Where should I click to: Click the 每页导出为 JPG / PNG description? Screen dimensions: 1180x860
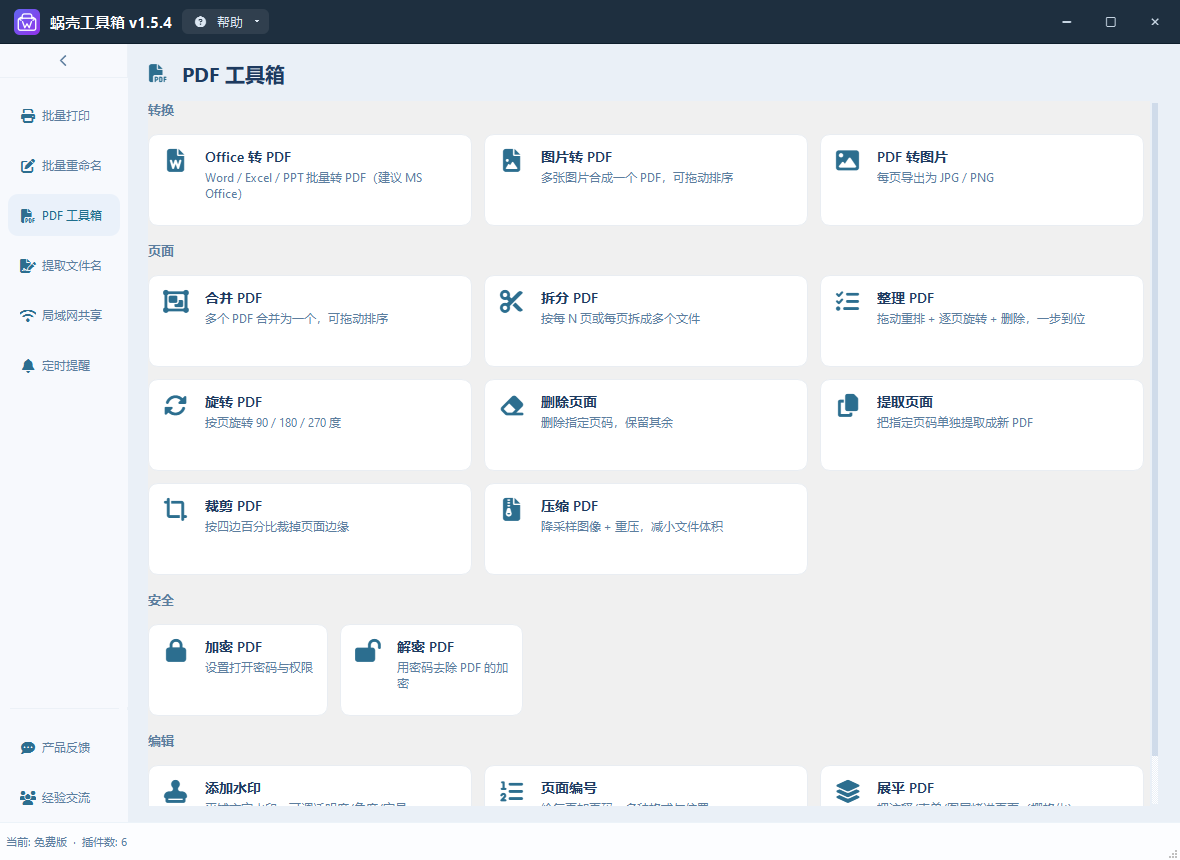pyautogui.click(x=935, y=178)
